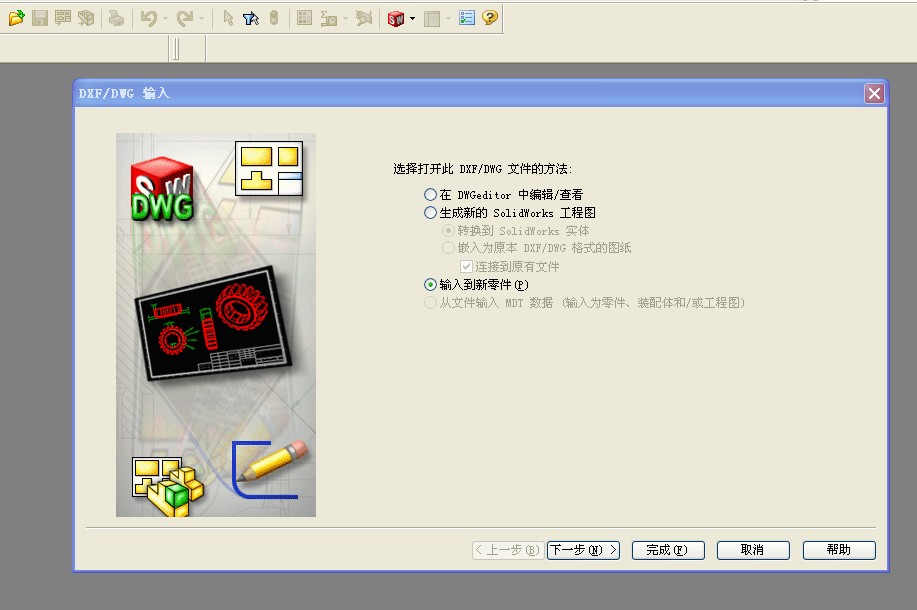Click the Save floppy disk icon

pos(40,18)
